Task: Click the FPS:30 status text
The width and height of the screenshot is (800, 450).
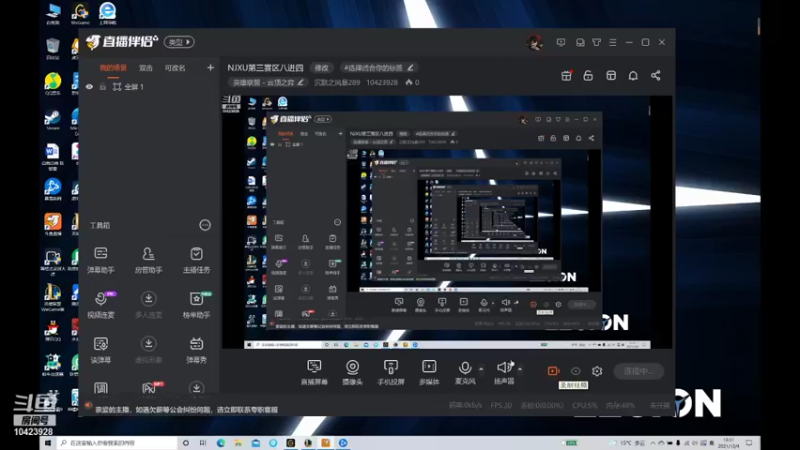Action: click(501, 405)
